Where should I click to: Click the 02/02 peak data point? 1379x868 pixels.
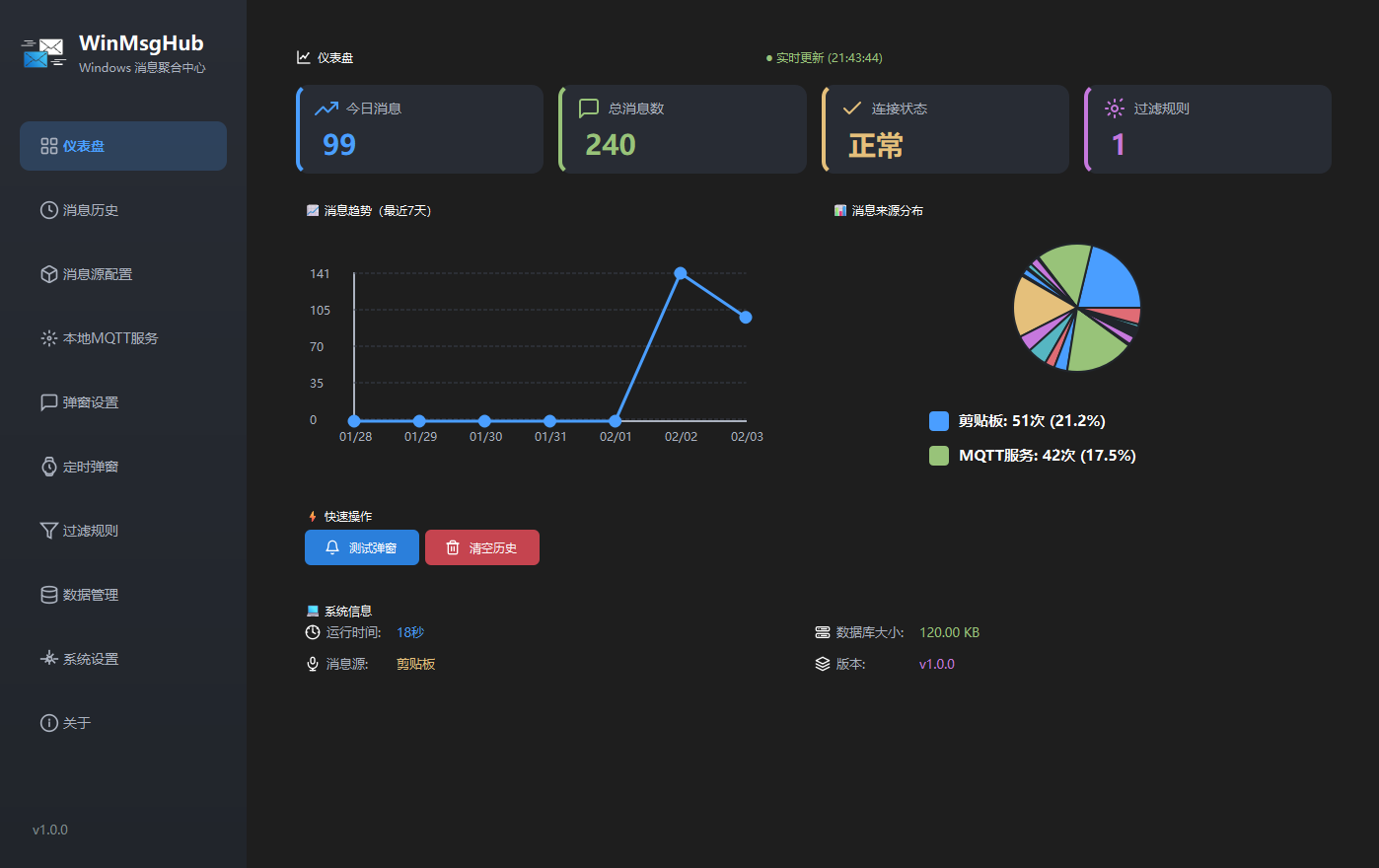point(681,273)
